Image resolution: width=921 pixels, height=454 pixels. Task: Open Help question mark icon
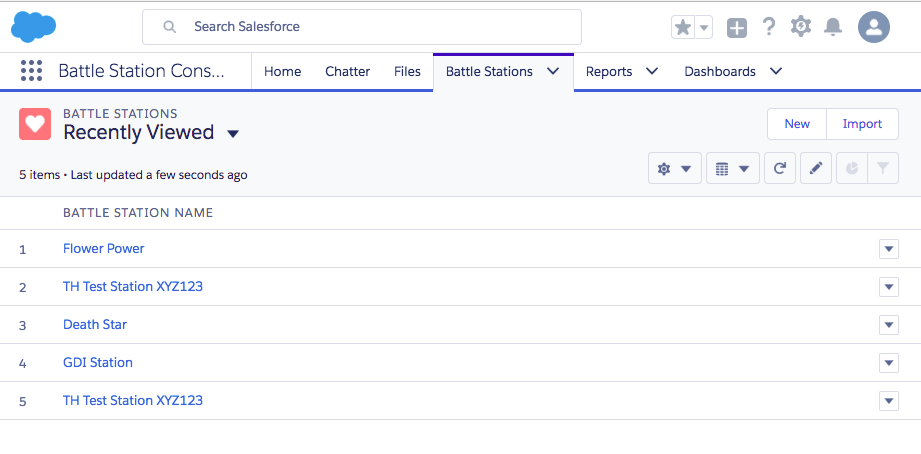[x=768, y=27]
